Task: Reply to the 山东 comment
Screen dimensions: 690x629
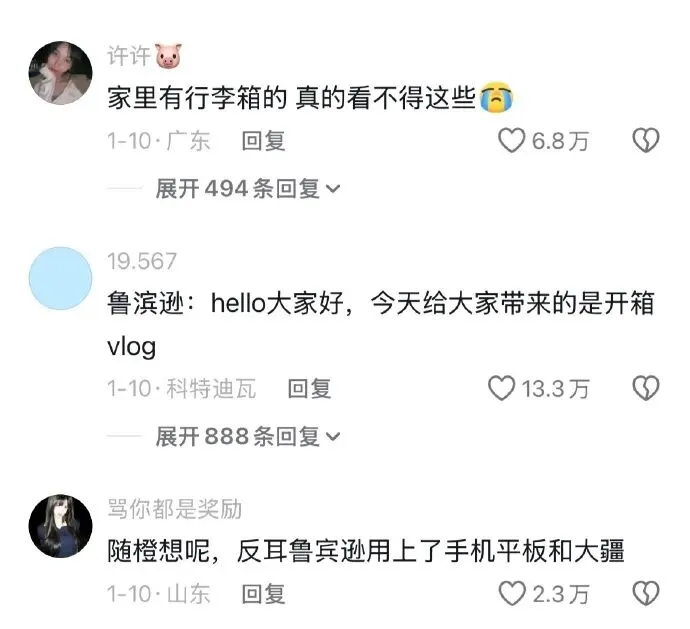Action: pos(263,594)
